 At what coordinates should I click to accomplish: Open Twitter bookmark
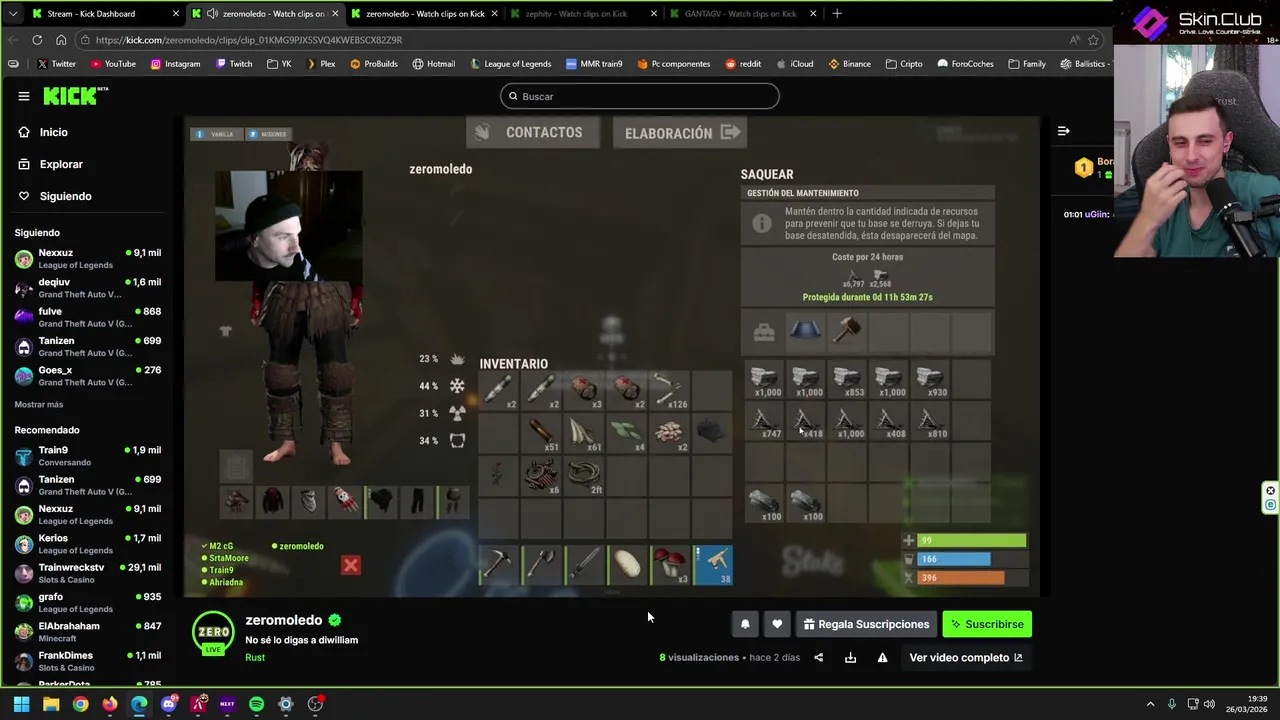(x=56, y=64)
